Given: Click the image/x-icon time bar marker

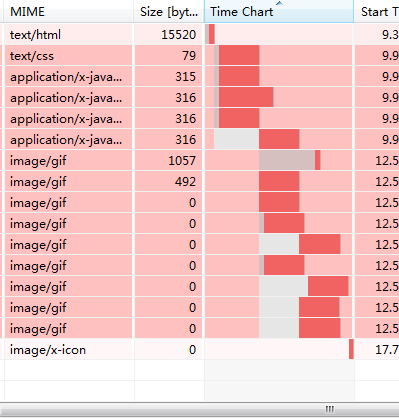Looking at the screenshot, I should pos(351,349).
